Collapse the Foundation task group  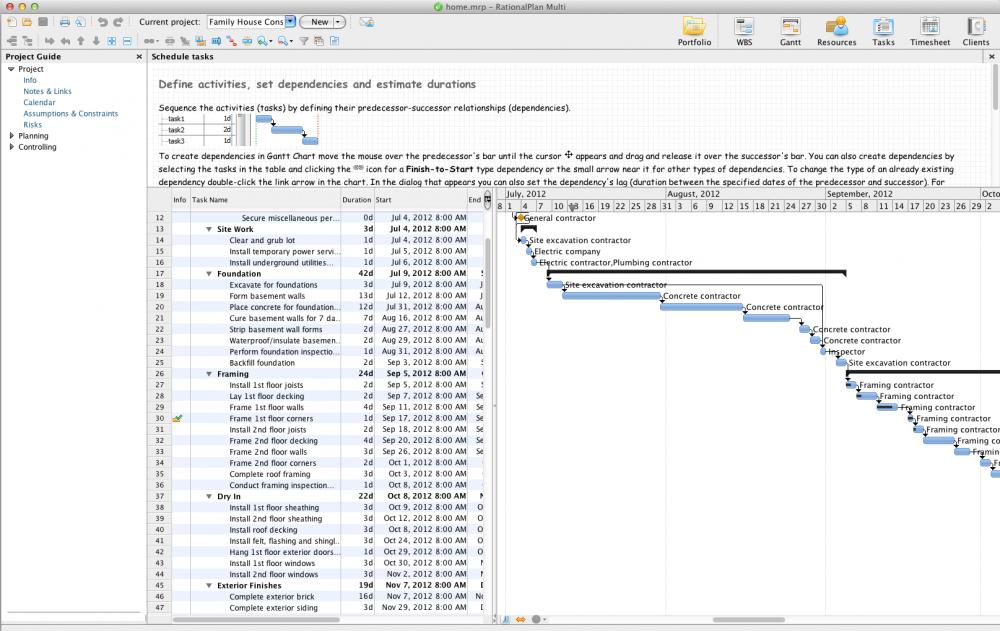[207, 273]
